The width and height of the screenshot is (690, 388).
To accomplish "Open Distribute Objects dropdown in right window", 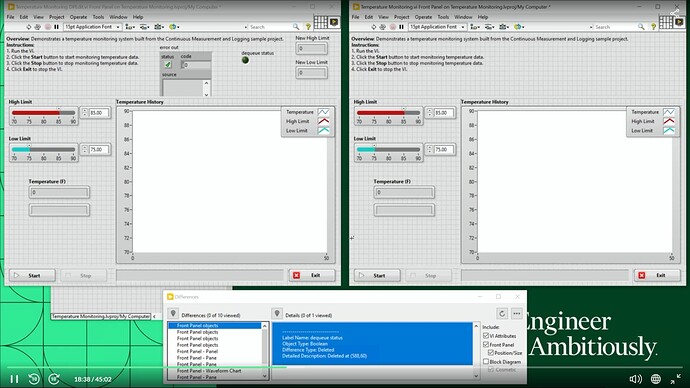I will [x=489, y=27].
